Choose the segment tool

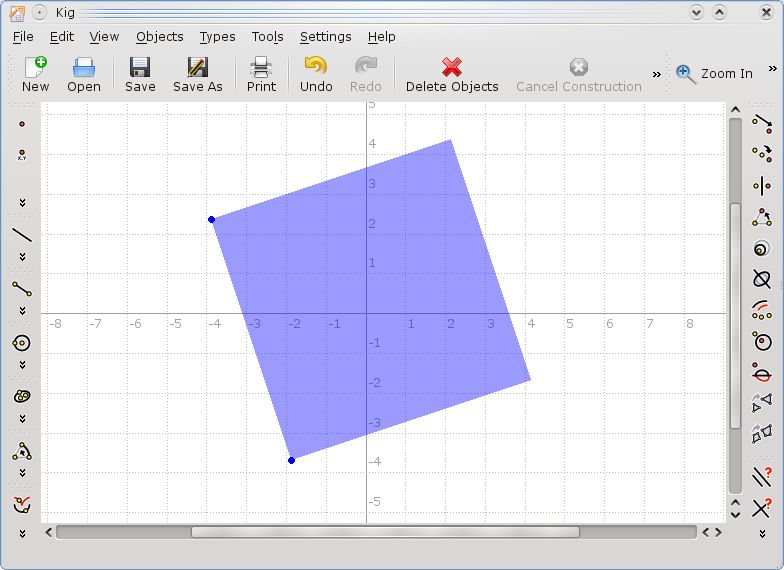tap(22, 288)
